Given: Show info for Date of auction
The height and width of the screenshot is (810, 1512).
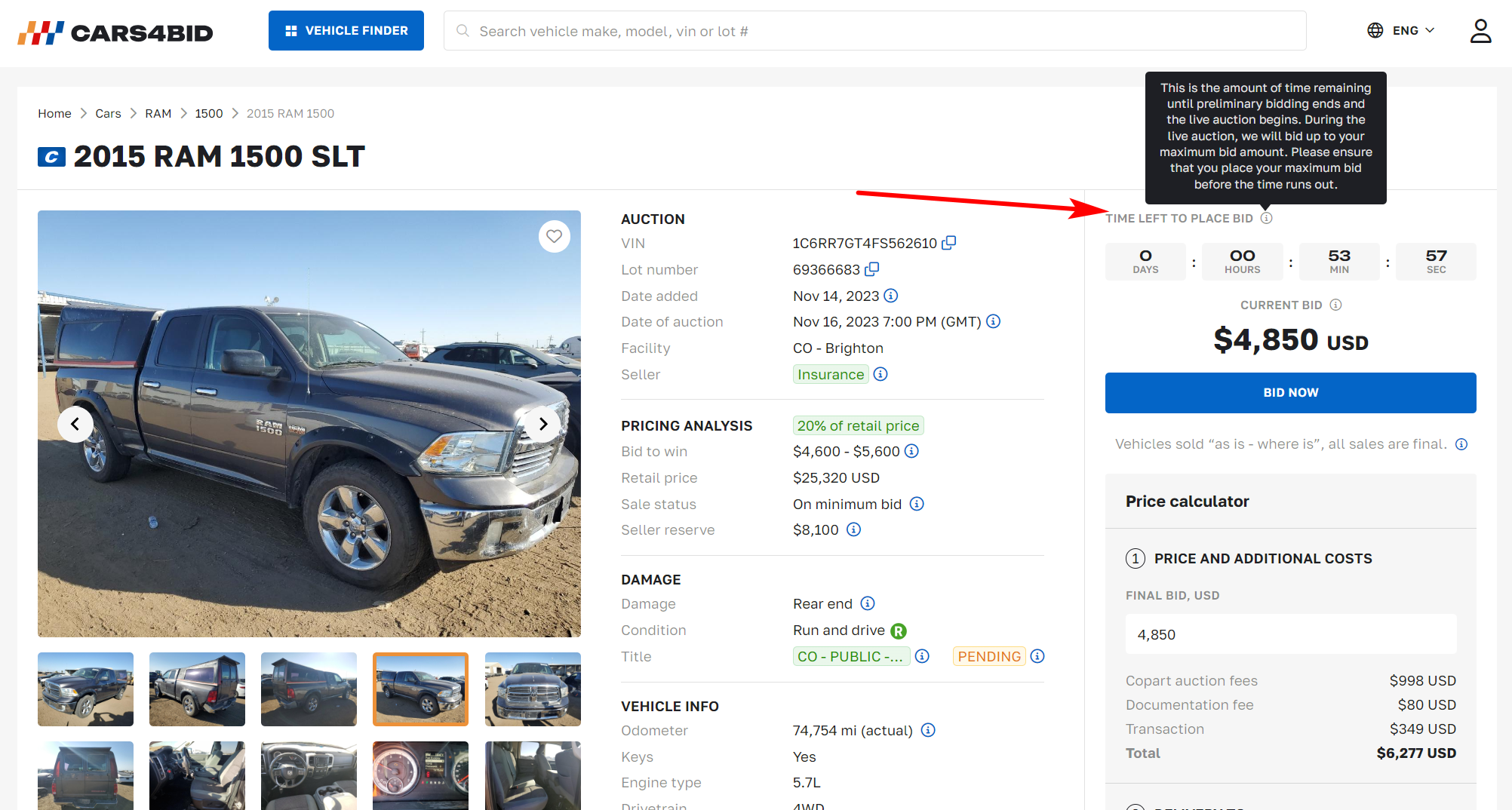Looking at the screenshot, I should pos(994,321).
